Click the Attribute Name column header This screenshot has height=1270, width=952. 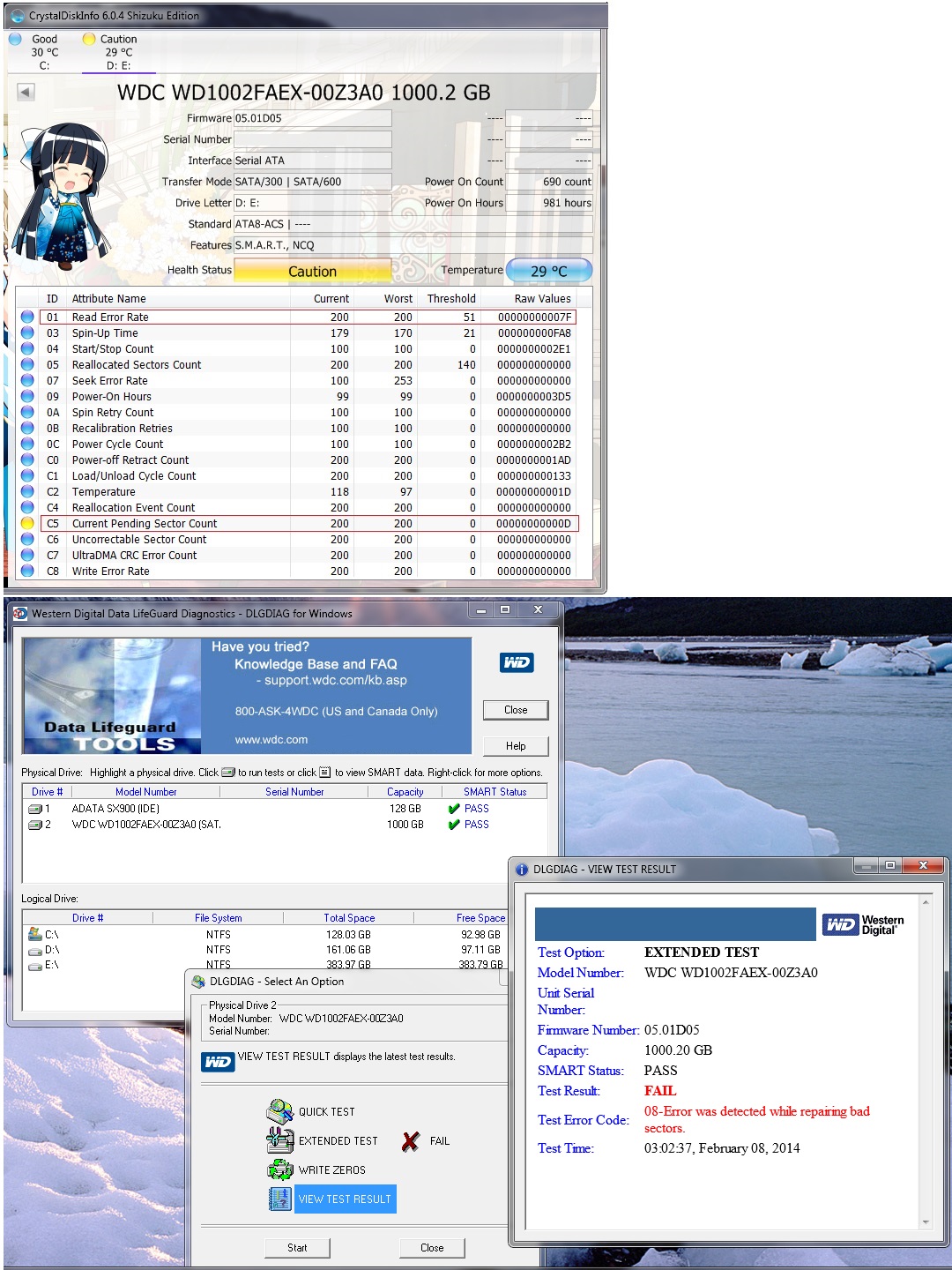pos(109,299)
